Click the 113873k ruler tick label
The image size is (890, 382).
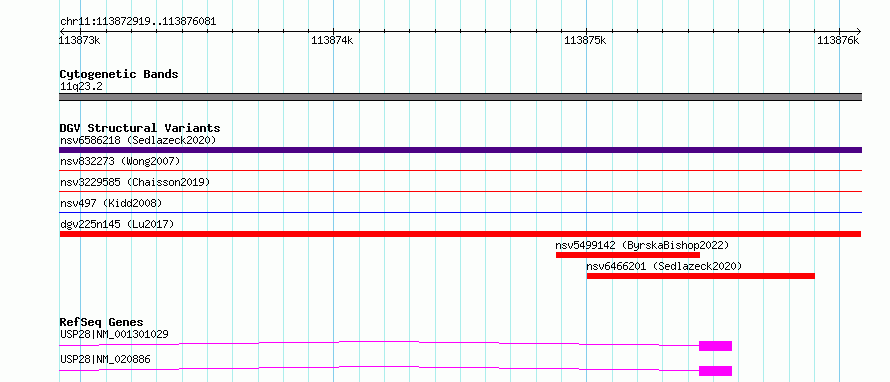pos(80,40)
